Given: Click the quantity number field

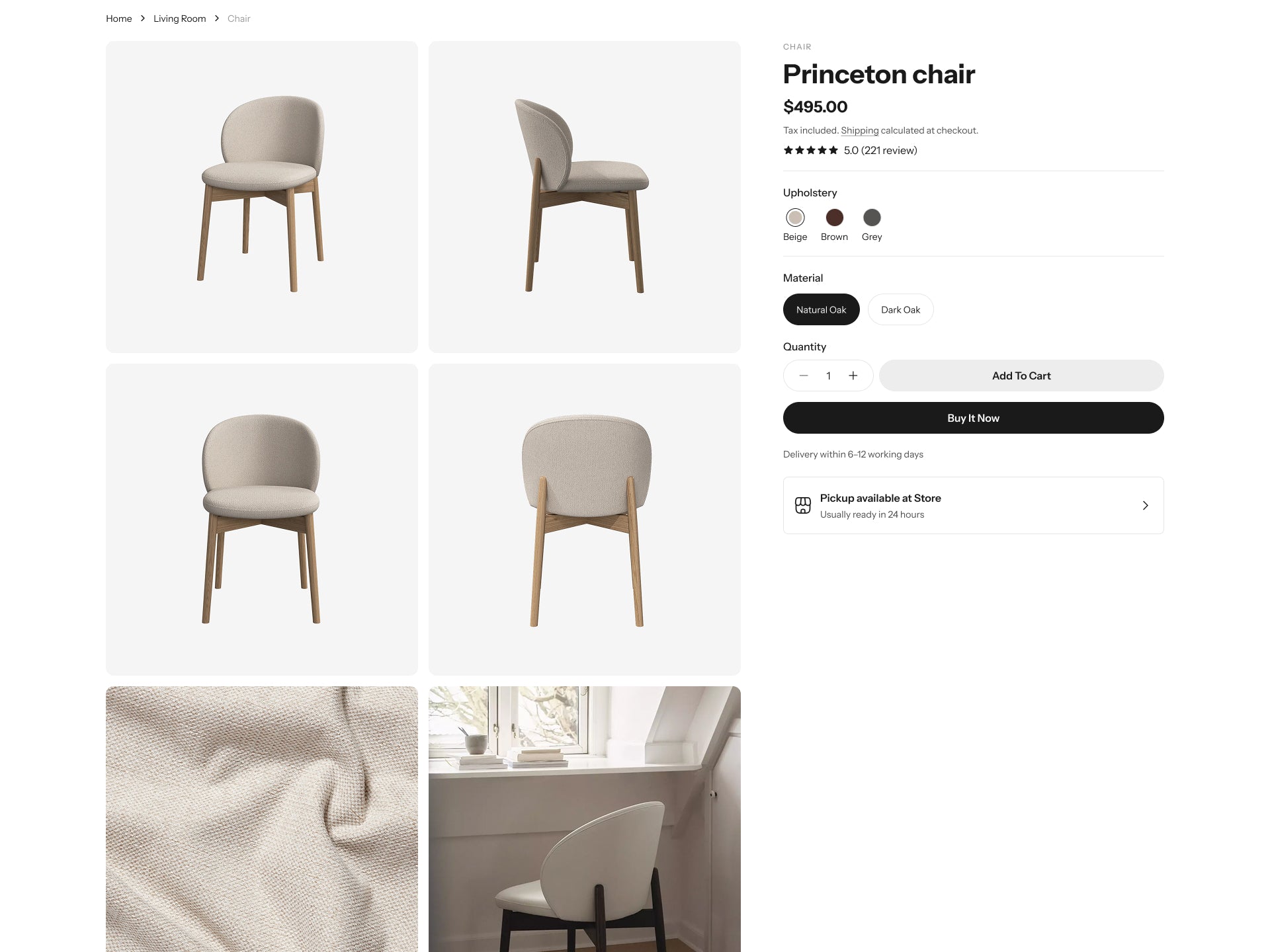Looking at the screenshot, I should tap(828, 376).
